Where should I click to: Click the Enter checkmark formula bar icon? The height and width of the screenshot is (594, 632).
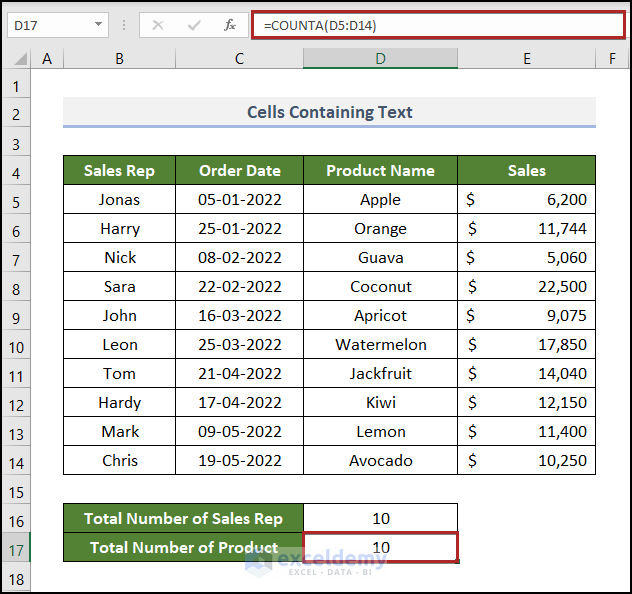pos(194,25)
